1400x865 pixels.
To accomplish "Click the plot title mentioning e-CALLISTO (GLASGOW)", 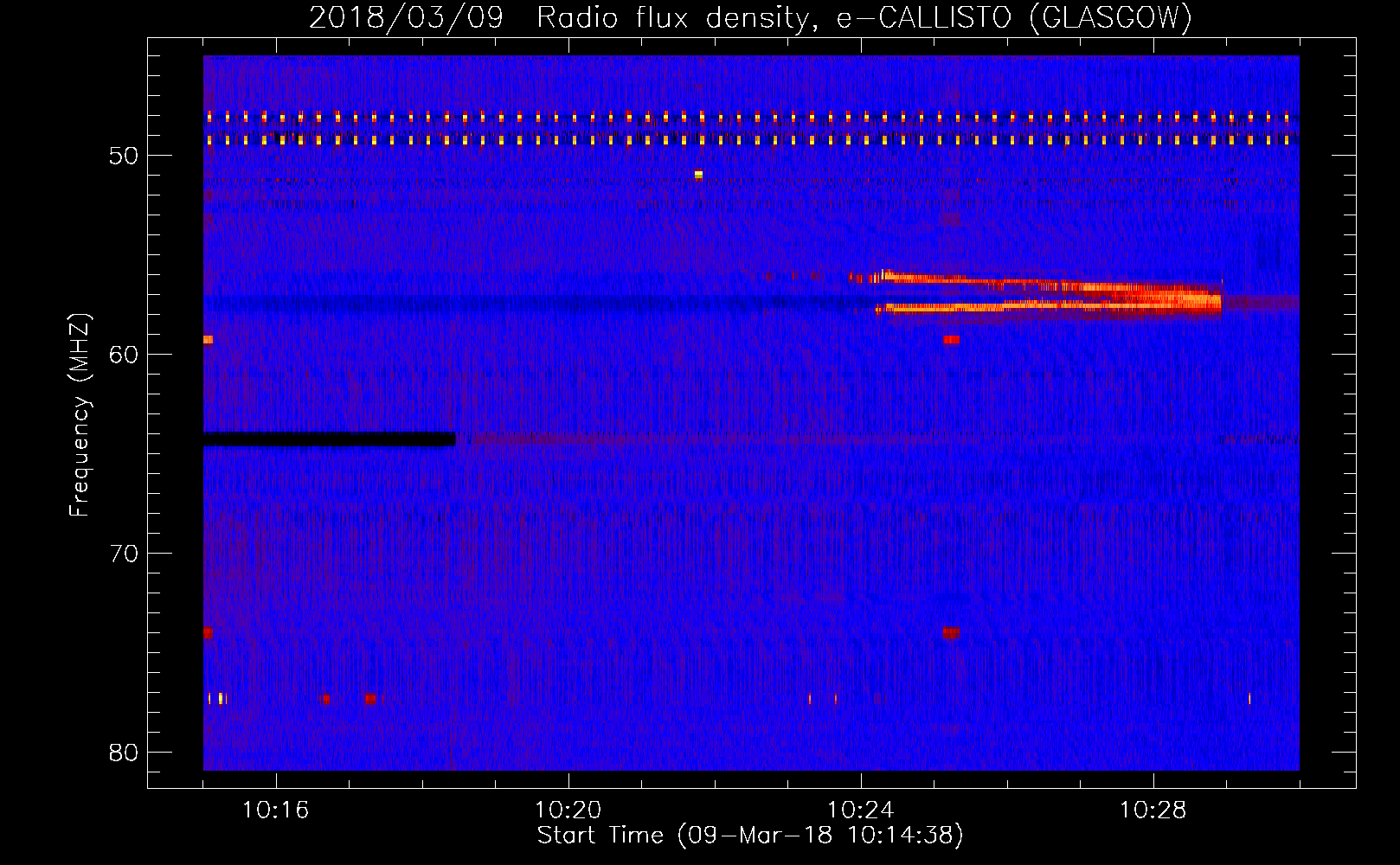I will [x=750, y=17].
